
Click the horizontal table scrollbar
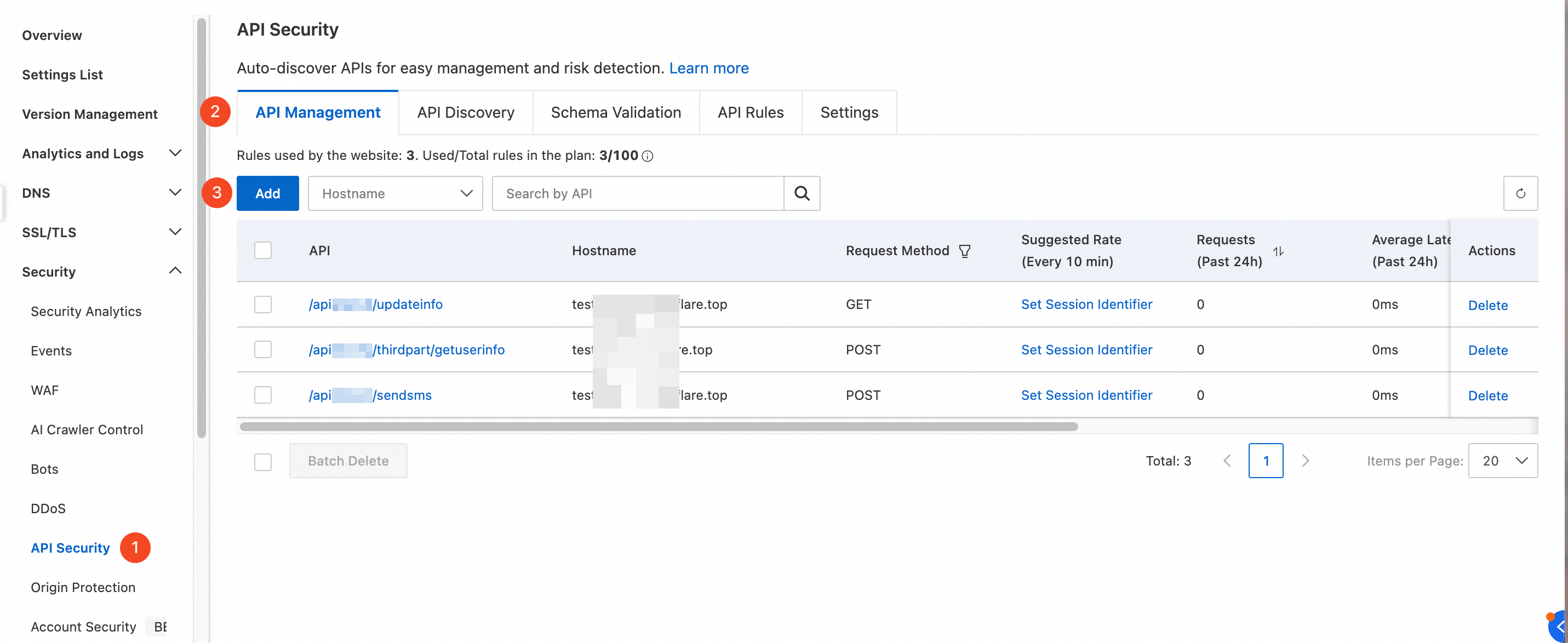[659, 427]
